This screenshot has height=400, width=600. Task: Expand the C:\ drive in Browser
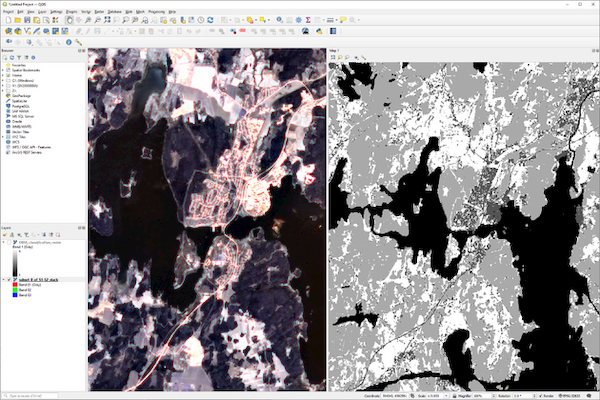pos(3,80)
